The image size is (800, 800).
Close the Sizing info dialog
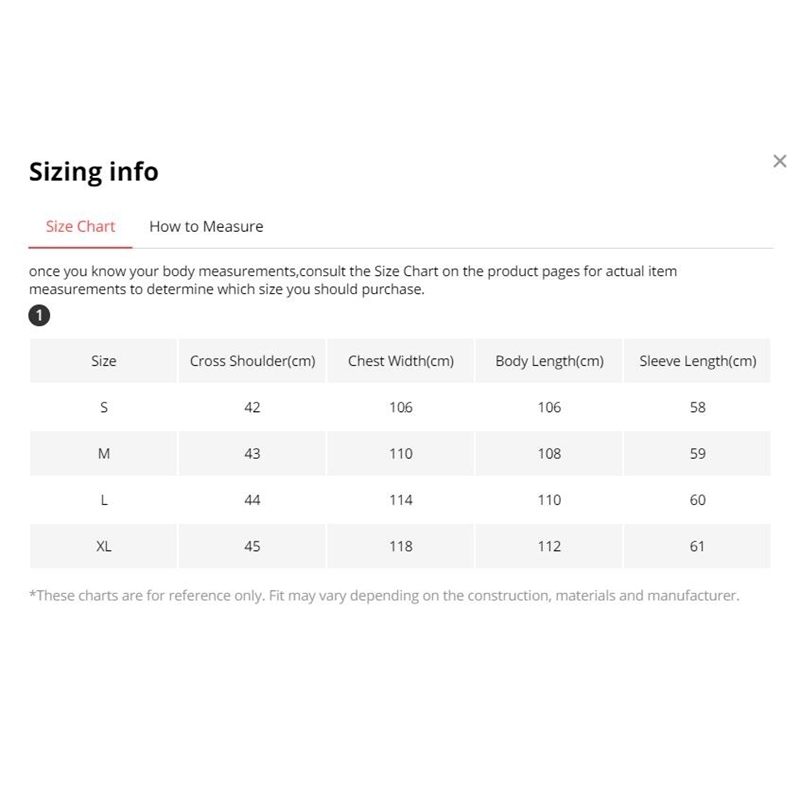click(x=780, y=161)
